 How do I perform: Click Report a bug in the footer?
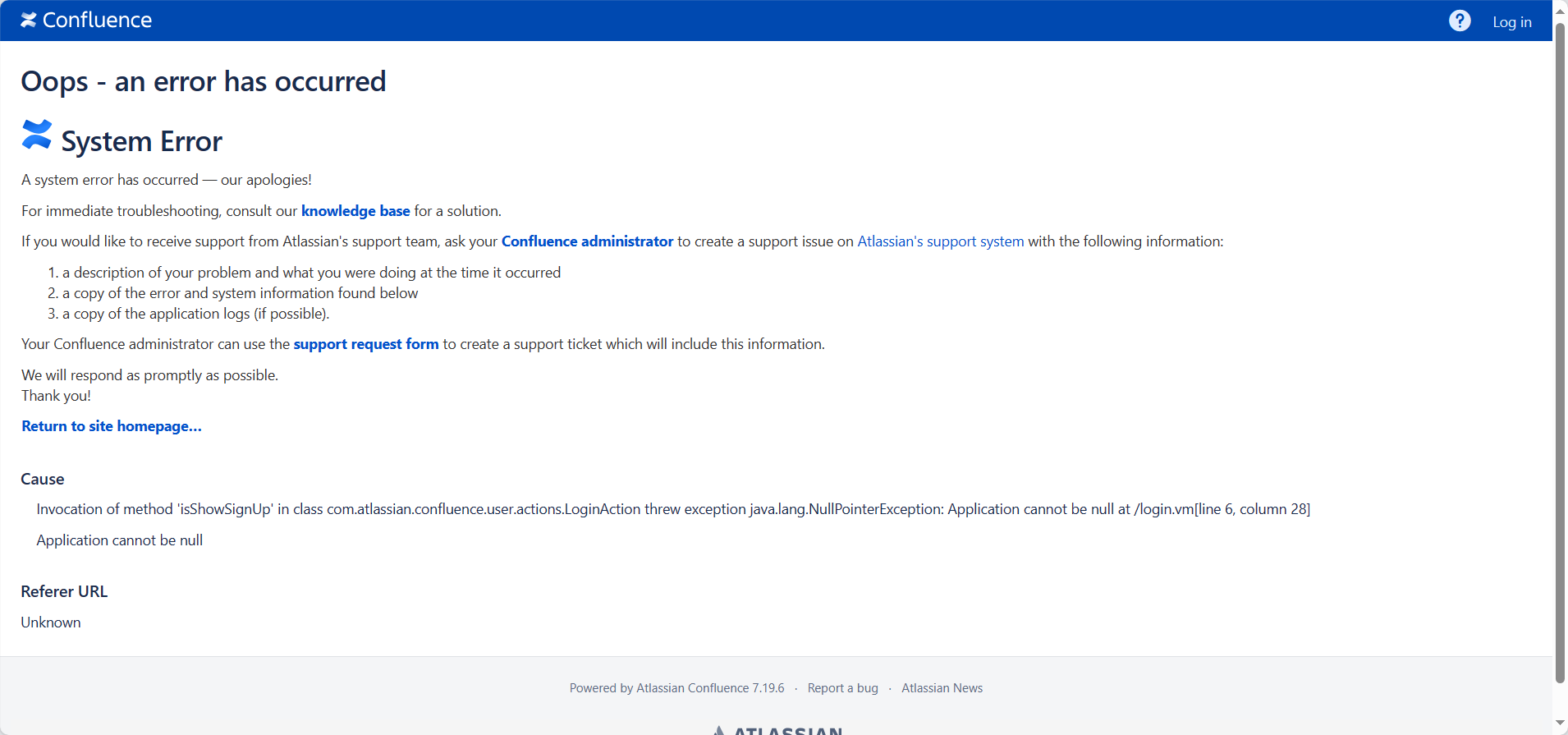pos(842,688)
